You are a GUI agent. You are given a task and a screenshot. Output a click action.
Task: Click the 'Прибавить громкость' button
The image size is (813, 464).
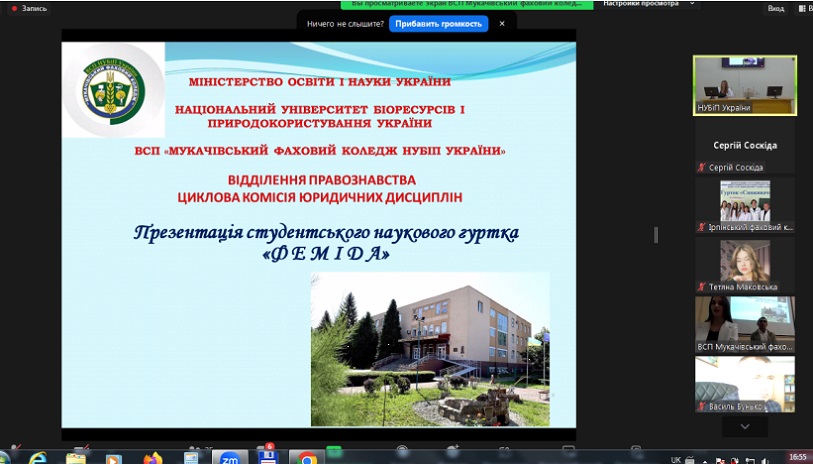438,24
